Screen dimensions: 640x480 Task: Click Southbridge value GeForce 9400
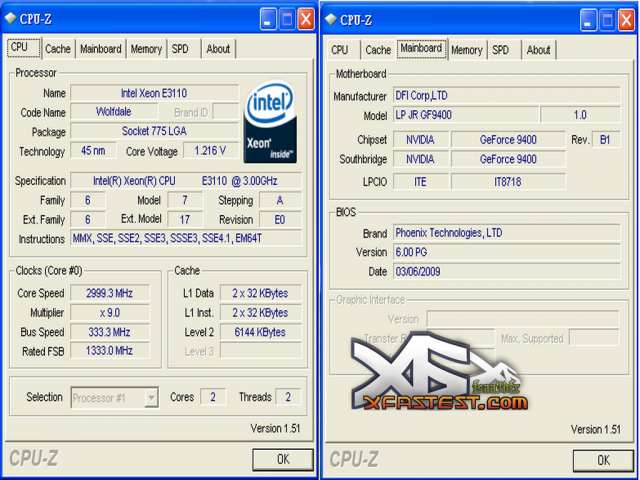[x=508, y=159]
